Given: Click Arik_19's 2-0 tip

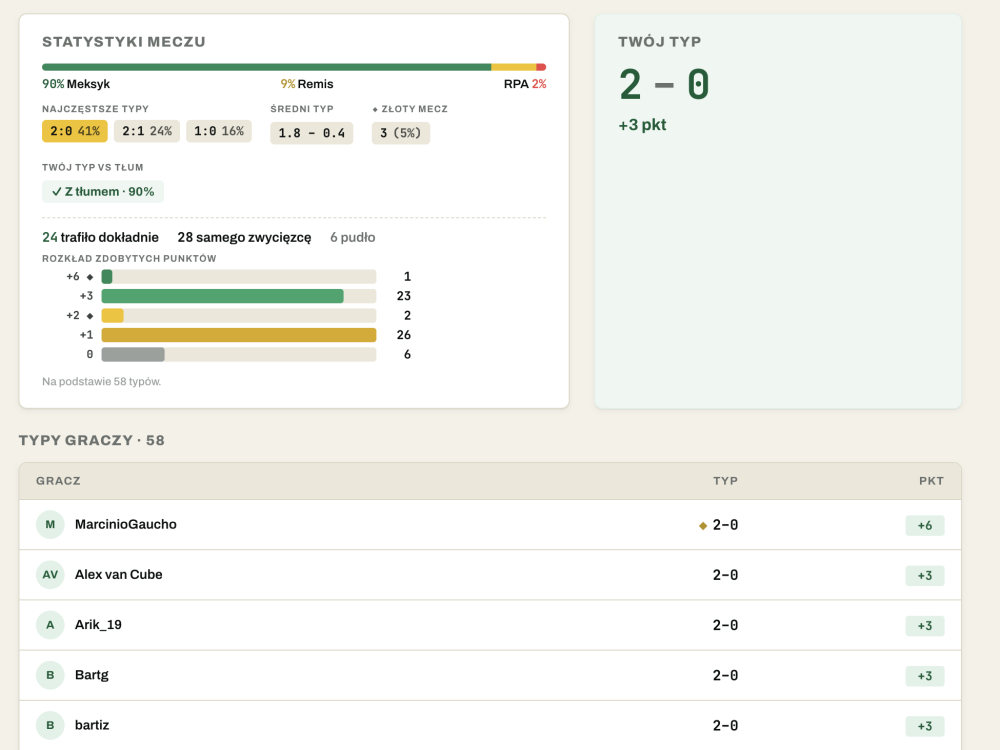Looking at the screenshot, I should pos(725,626).
